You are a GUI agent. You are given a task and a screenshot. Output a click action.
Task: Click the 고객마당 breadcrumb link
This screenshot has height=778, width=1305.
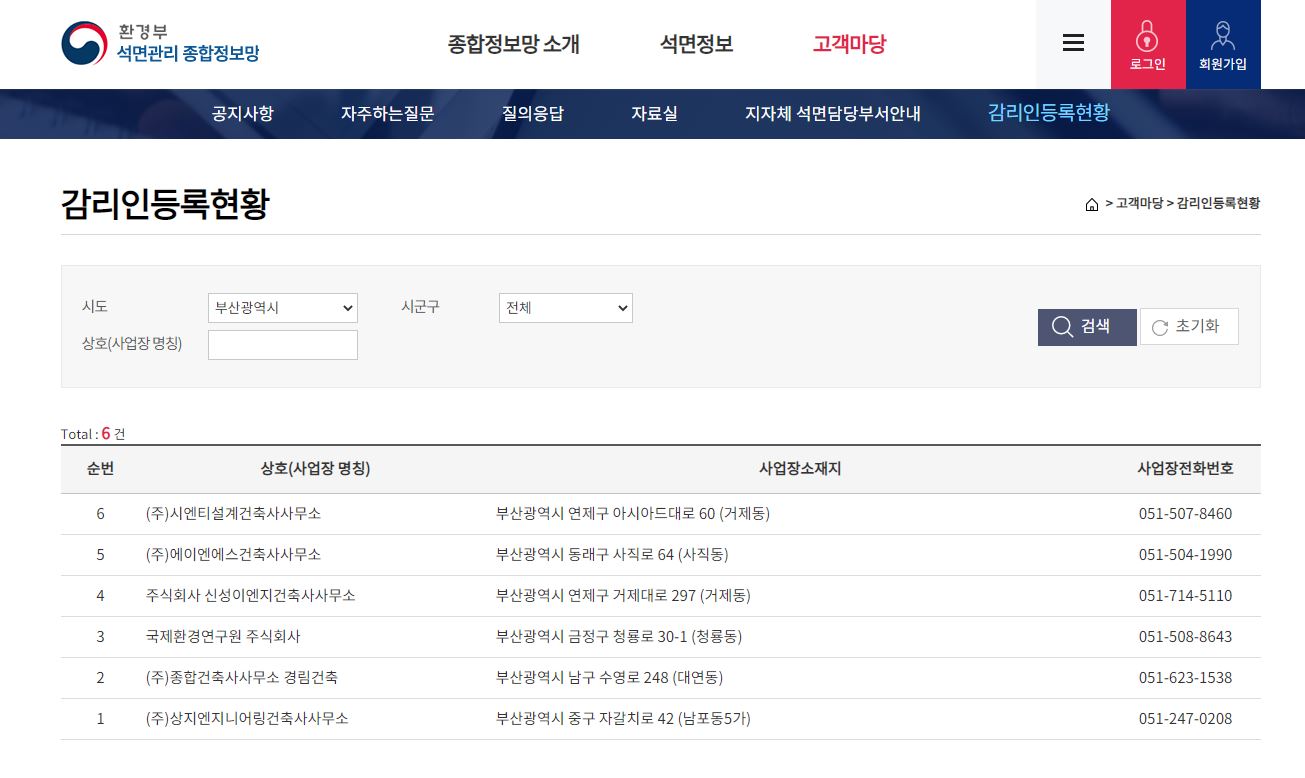[x=1139, y=203]
